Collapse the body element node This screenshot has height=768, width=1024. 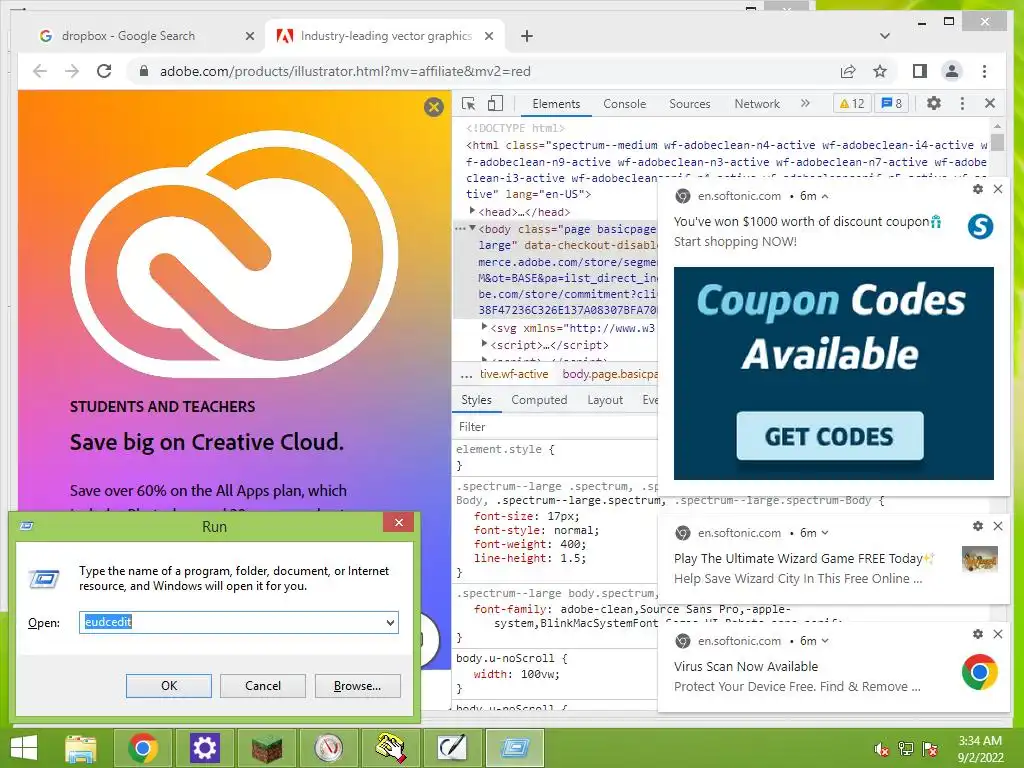pyautogui.click(x=472, y=228)
